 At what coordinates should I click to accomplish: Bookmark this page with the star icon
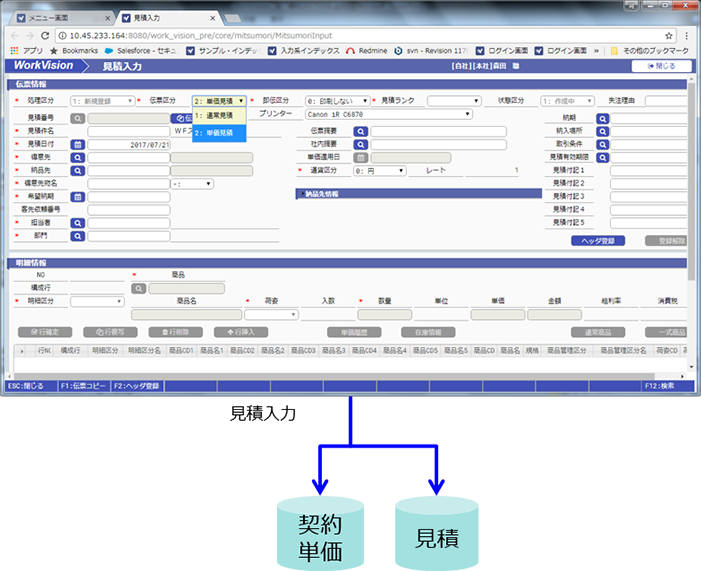669,35
